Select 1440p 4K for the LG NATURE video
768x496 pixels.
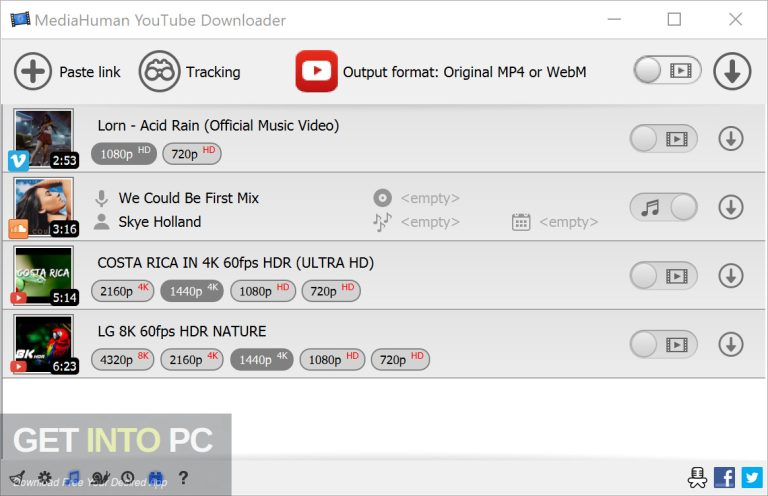pyautogui.click(x=262, y=359)
